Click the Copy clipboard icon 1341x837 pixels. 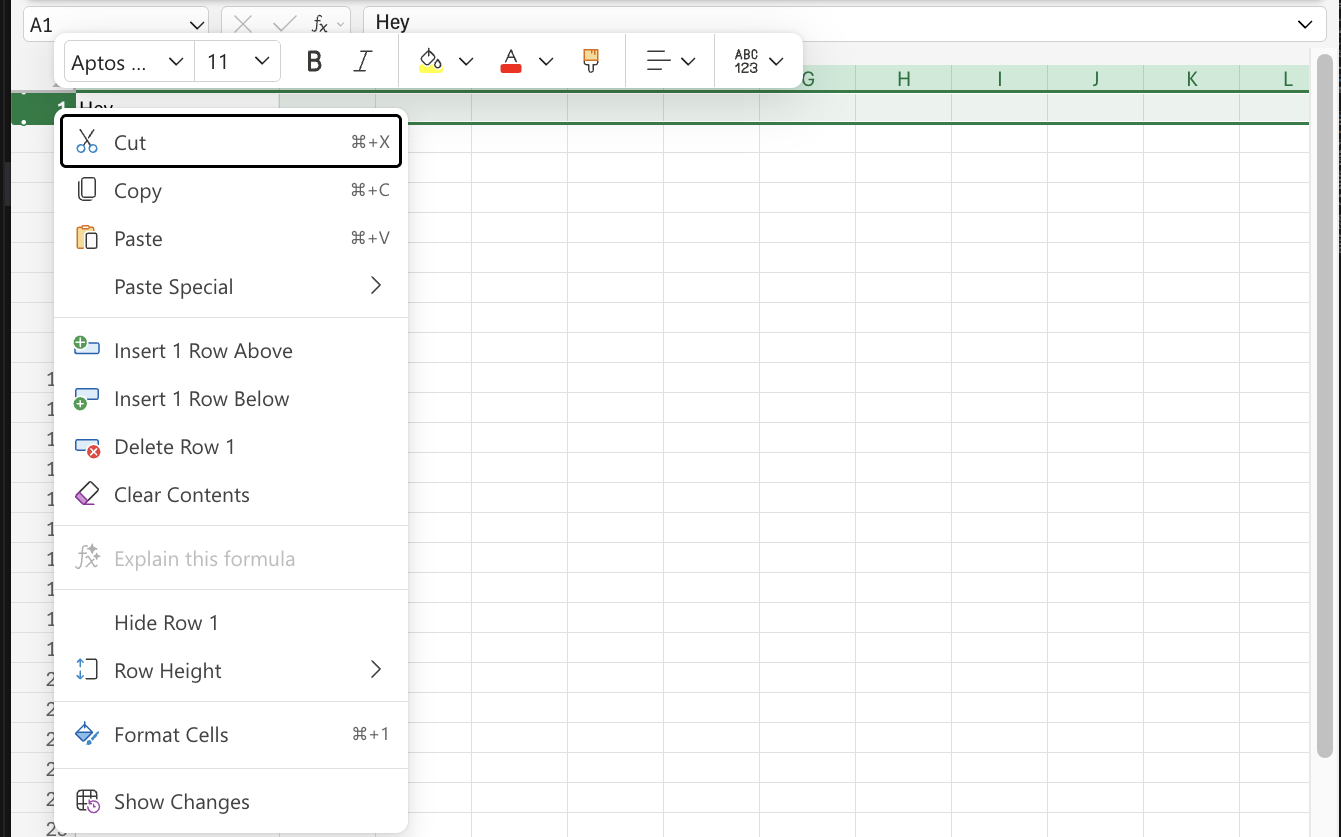coord(88,190)
